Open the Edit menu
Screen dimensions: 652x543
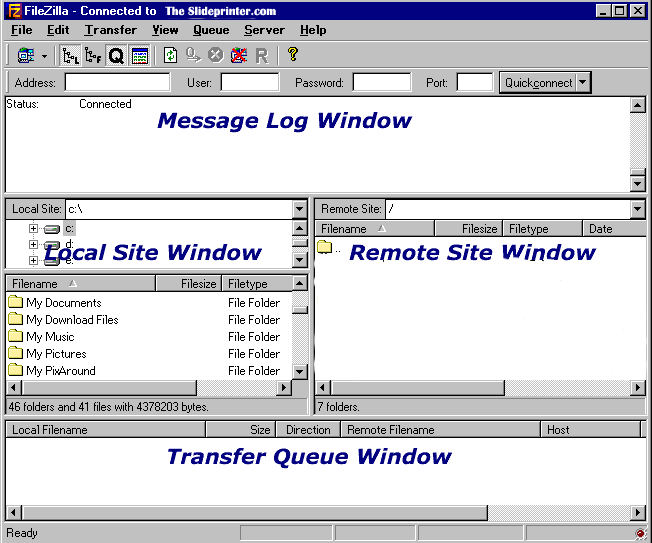[x=58, y=30]
